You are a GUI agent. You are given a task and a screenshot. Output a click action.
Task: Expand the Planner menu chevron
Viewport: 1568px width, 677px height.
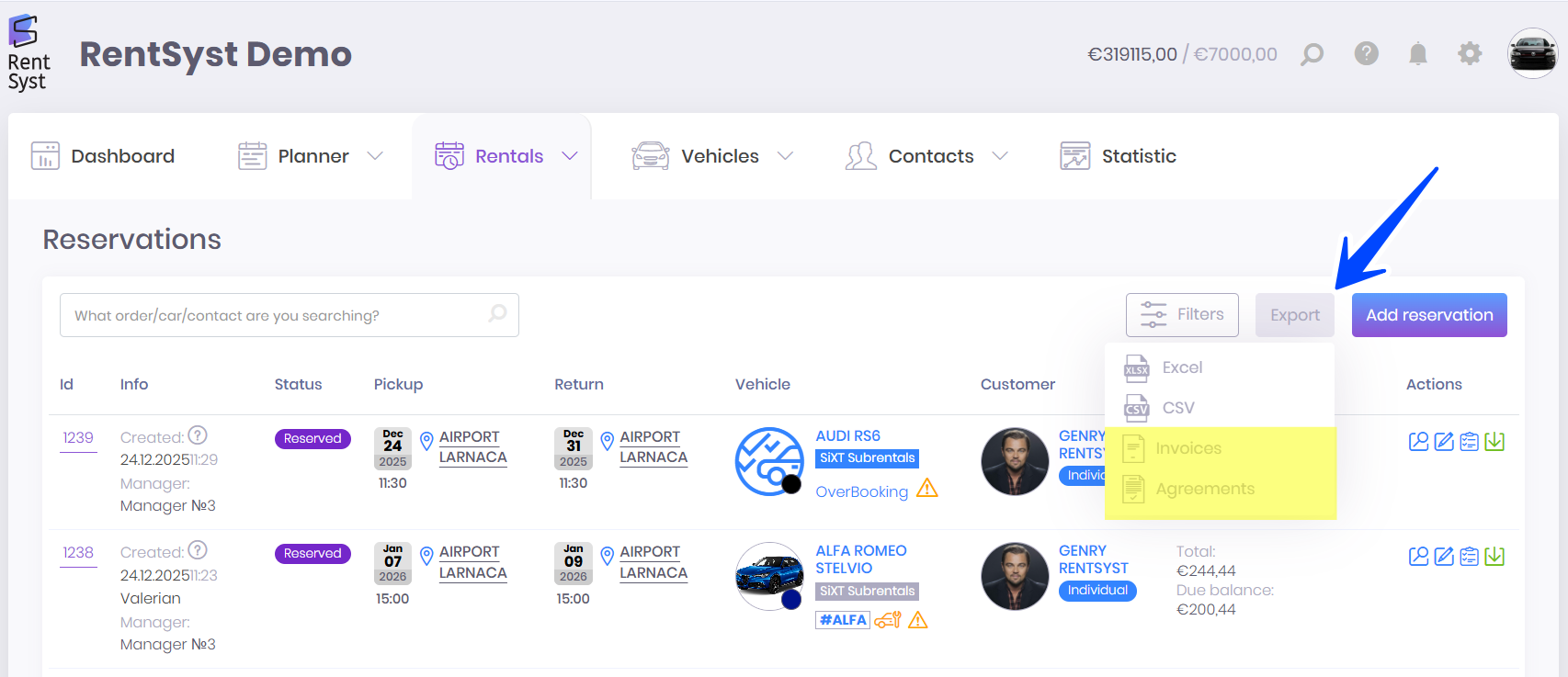pos(375,156)
